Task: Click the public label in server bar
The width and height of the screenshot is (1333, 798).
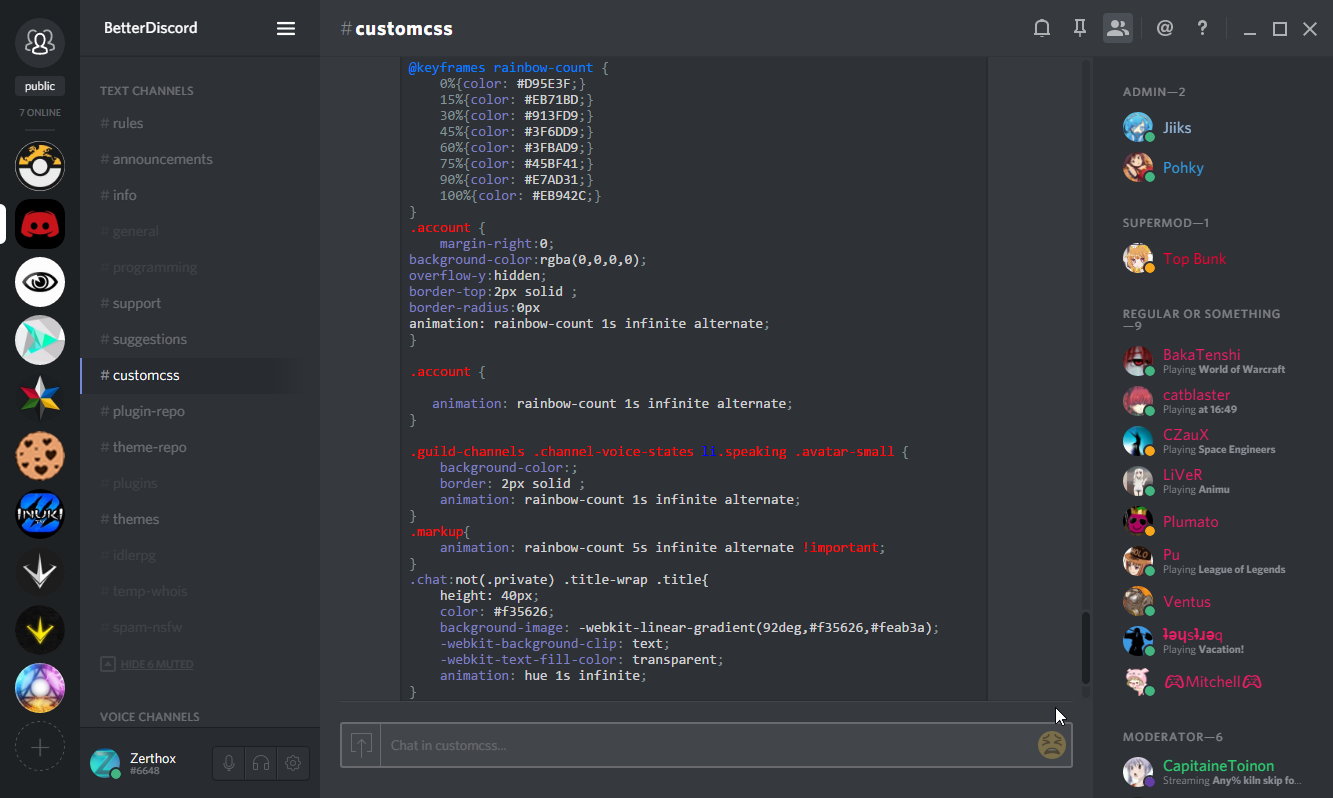Action: 40,86
